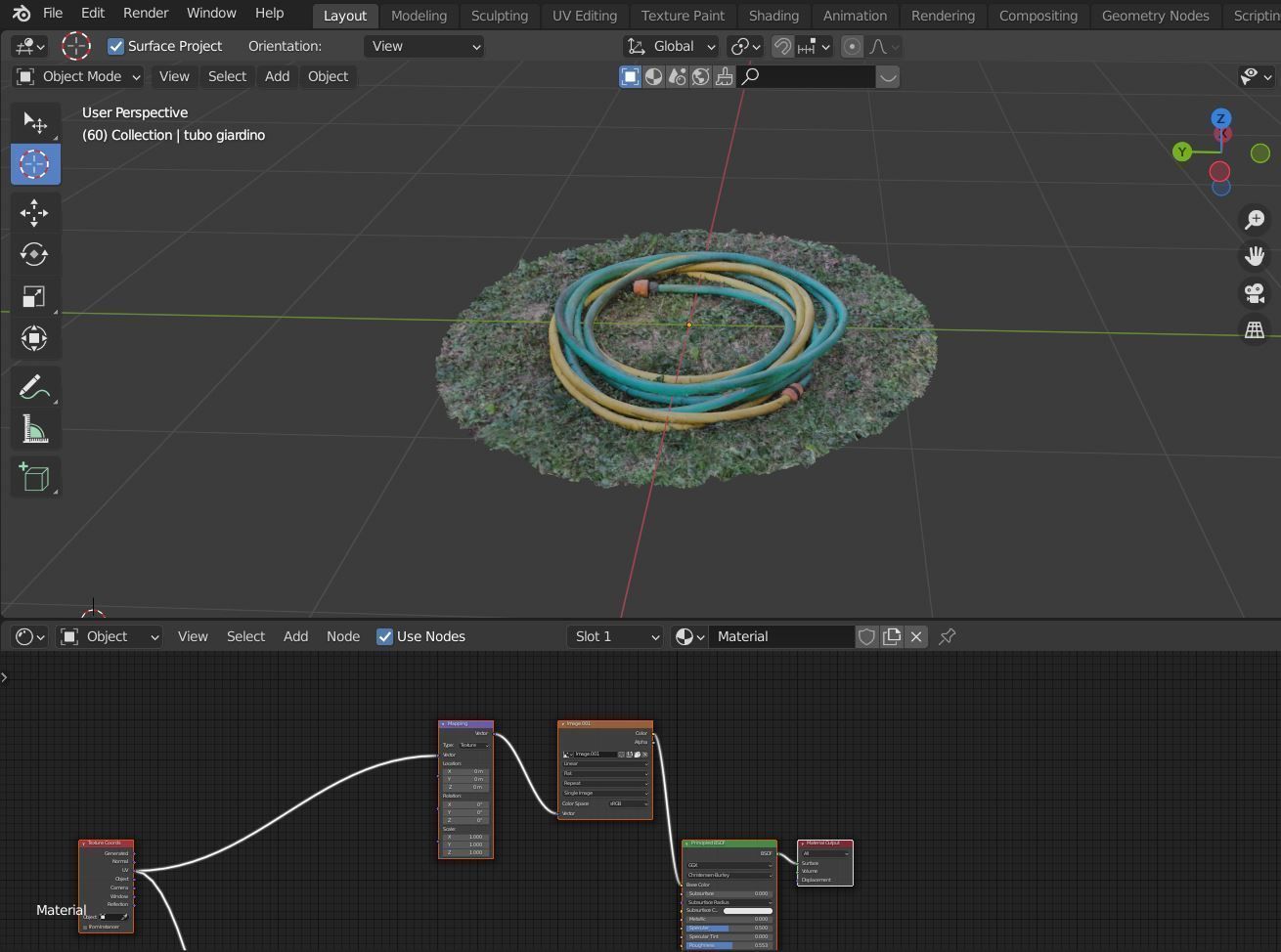This screenshot has width=1281, height=952.
Task: Open the proportional editing falloff icon
Action: pos(883,46)
